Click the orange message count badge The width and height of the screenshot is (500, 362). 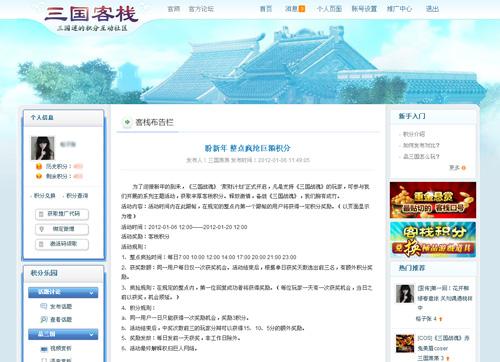[302, 9]
